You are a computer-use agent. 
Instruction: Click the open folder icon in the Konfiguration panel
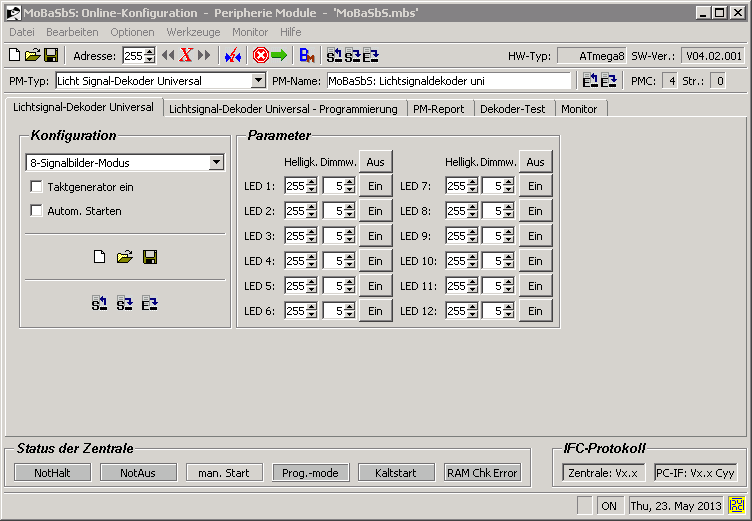click(124, 257)
